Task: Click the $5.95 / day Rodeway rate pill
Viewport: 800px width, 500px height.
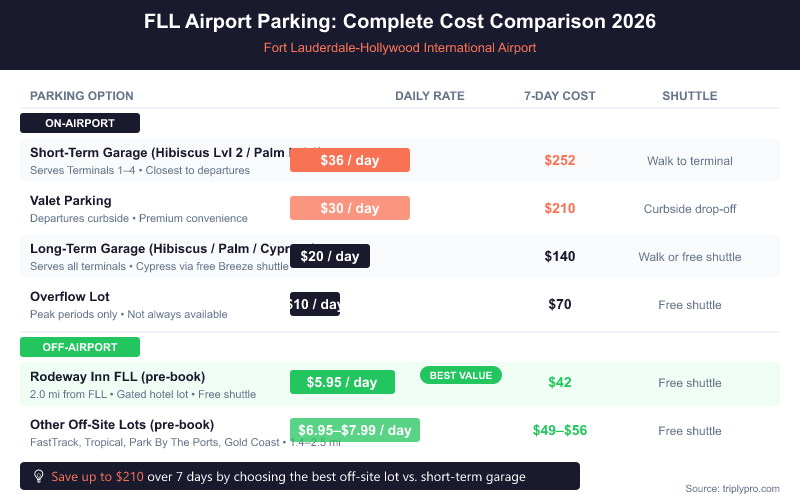Action: tap(342, 382)
